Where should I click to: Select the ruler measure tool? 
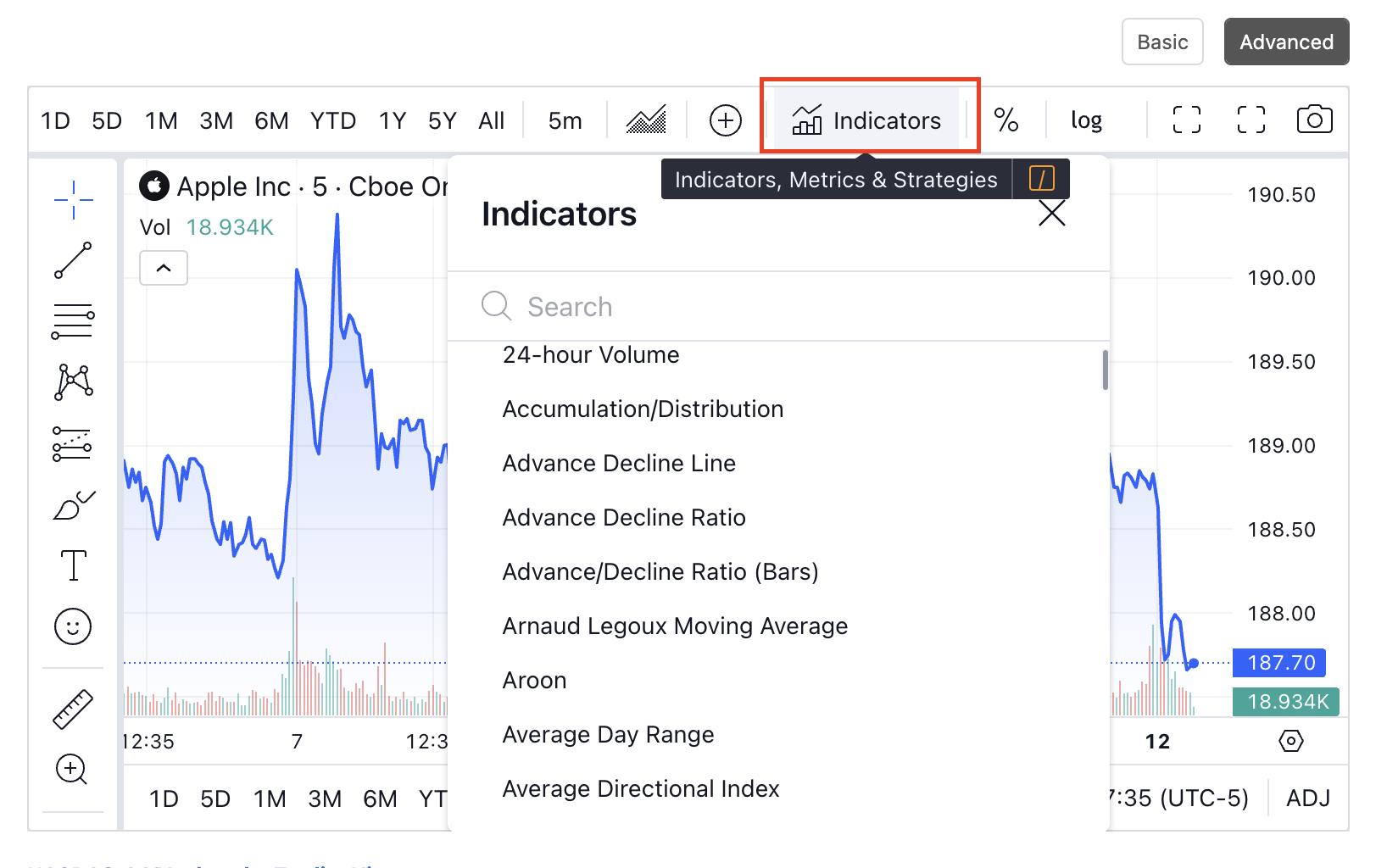(x=73, y=709)
